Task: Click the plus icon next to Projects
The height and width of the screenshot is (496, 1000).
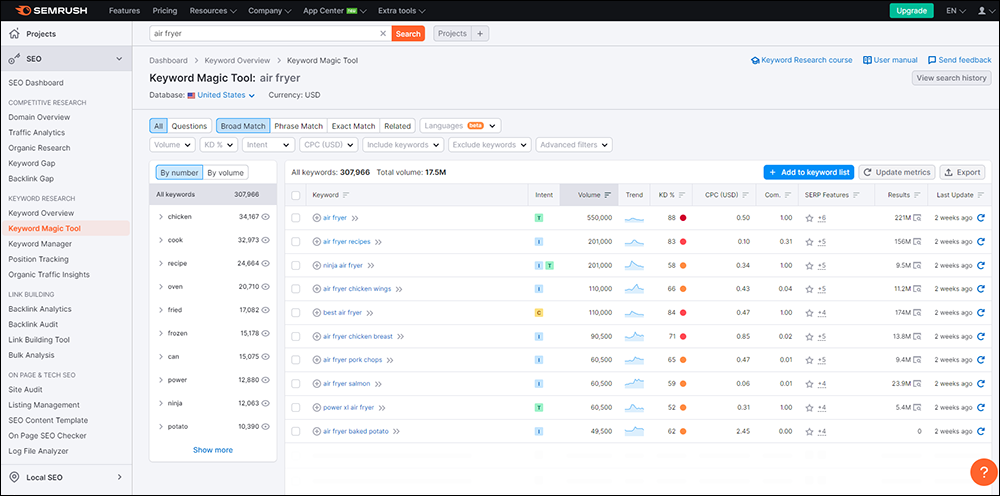Action: pyautogui.click(x=480, y=33)
